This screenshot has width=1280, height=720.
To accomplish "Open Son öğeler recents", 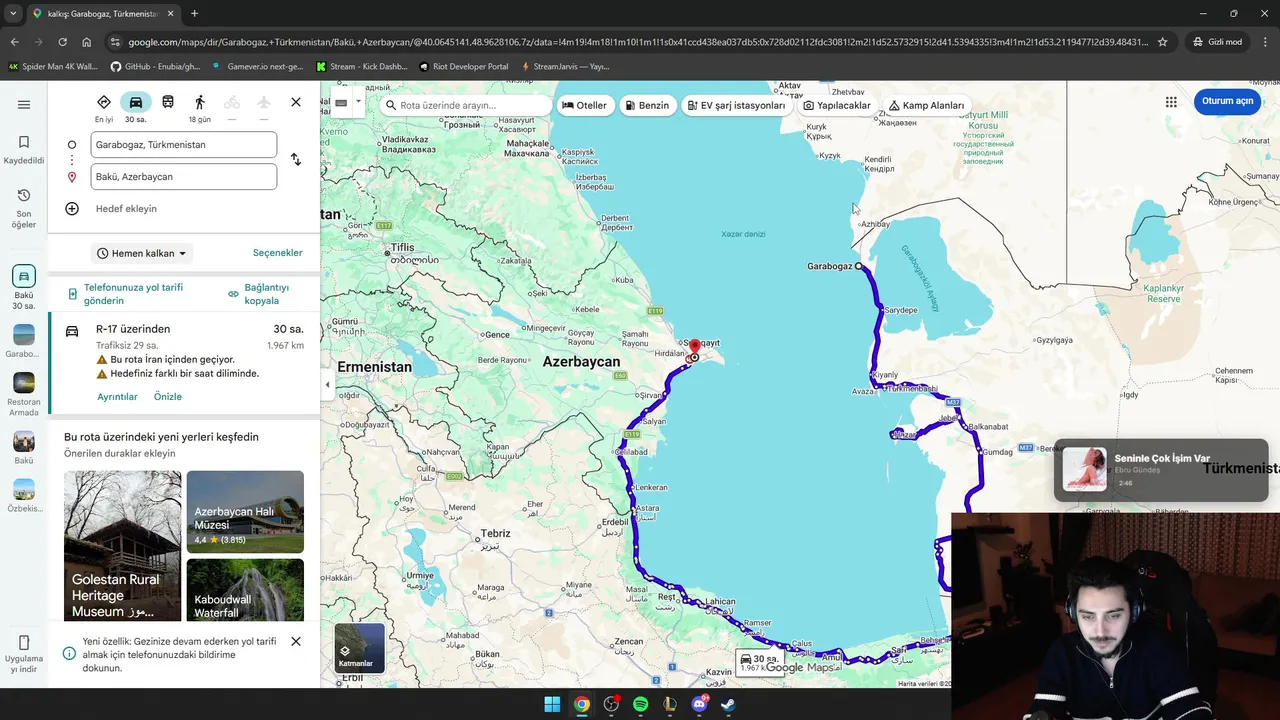I will pos(24,208).
